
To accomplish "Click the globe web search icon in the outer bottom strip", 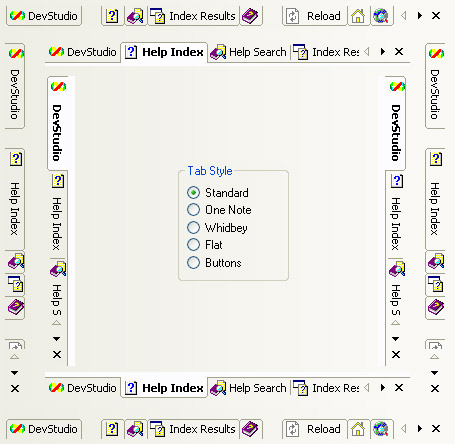I will [x=381, y=429].
